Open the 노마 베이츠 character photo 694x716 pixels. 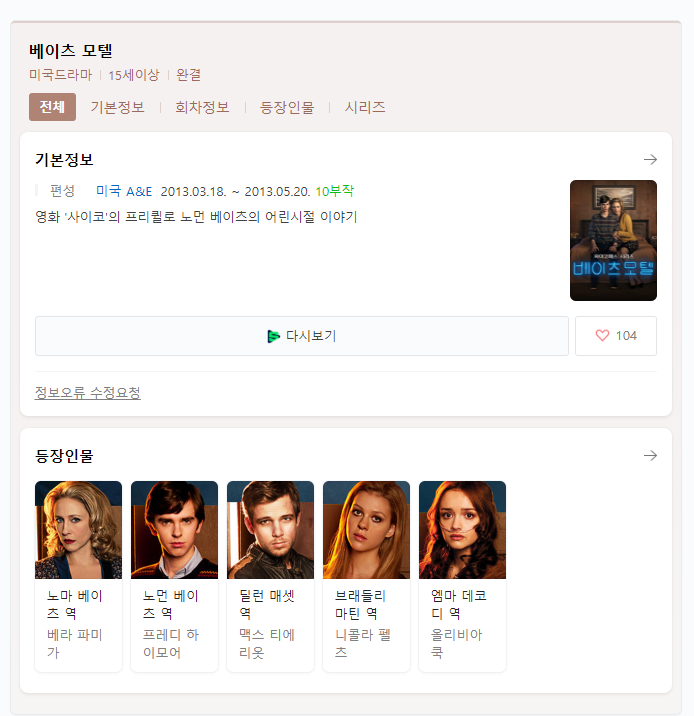coord(78,530)
